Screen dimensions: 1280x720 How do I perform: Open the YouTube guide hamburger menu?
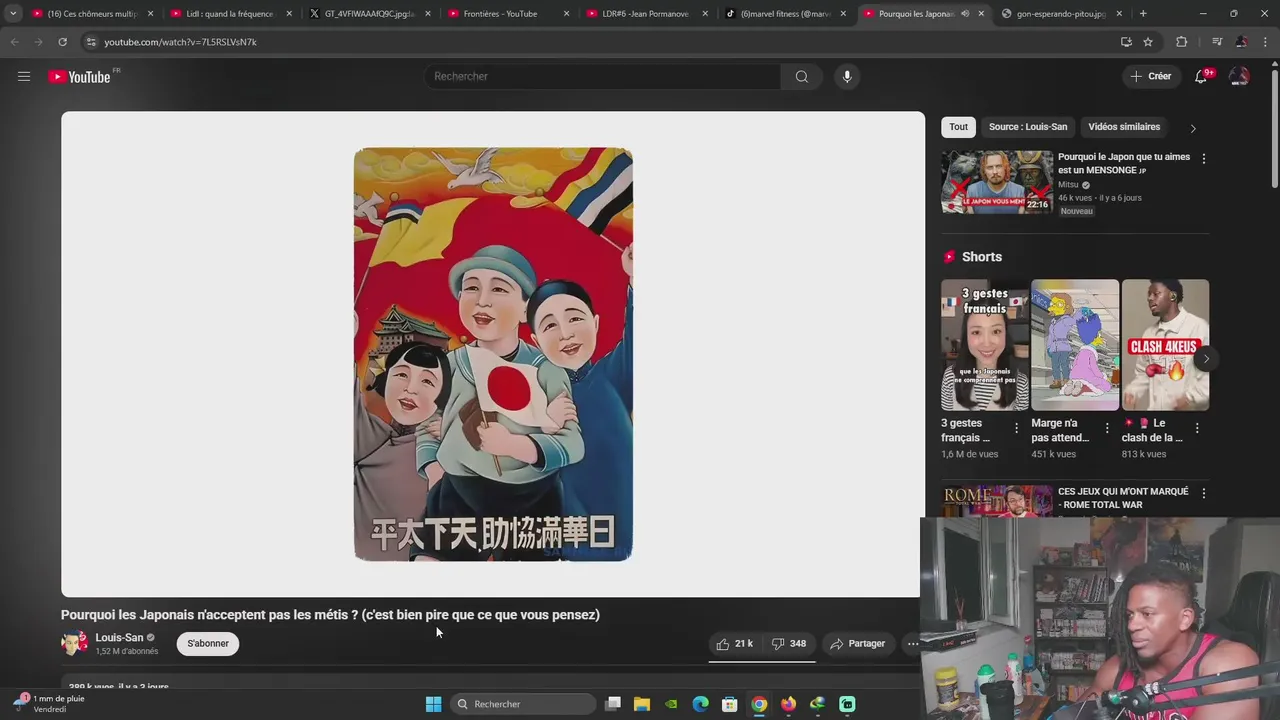(24, 76)
